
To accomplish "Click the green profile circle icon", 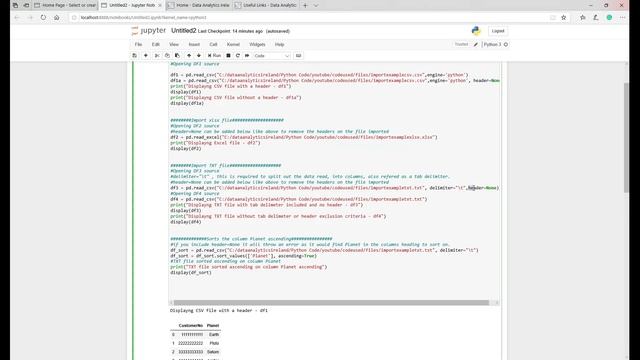I will pyautogui.click(x=609, y=18).
